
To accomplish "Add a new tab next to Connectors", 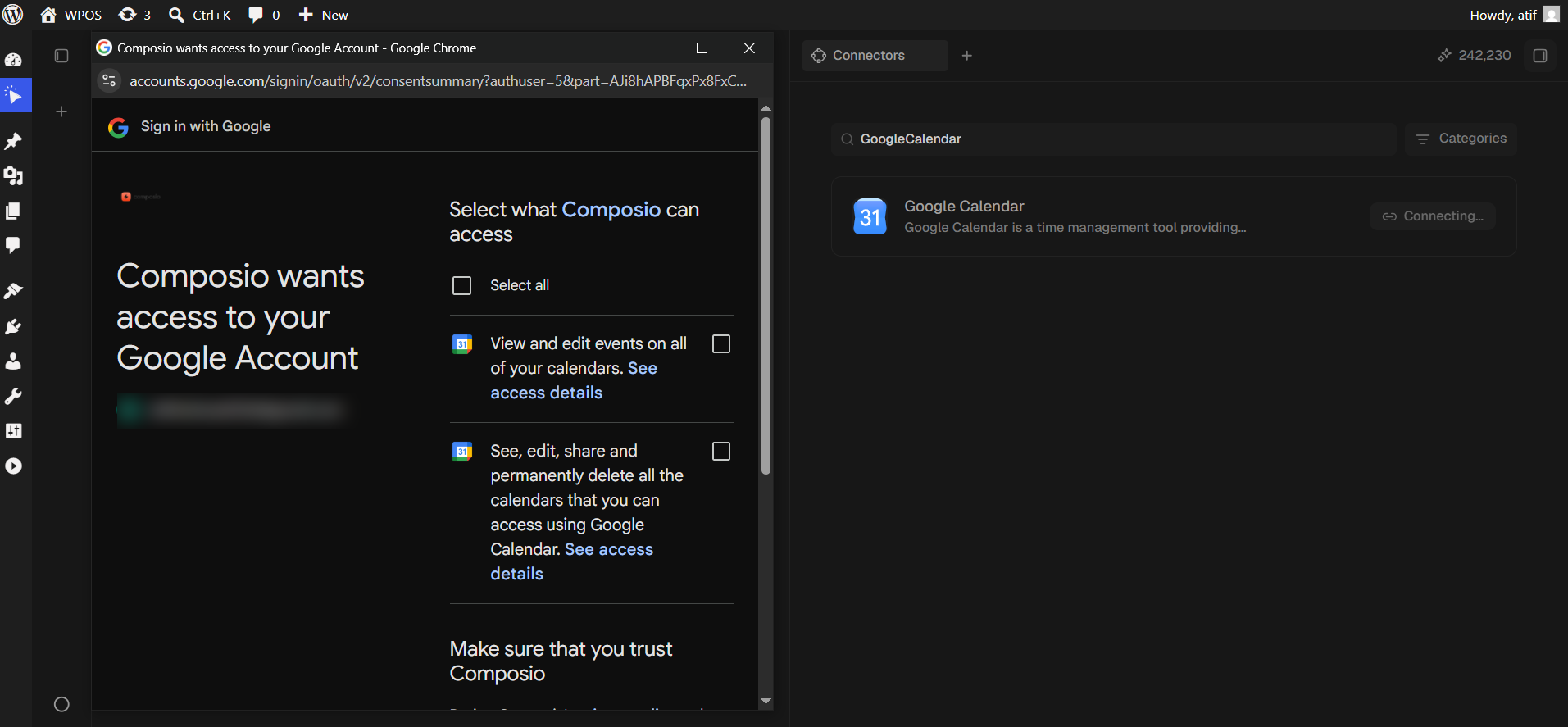I will tap(967, 56).
